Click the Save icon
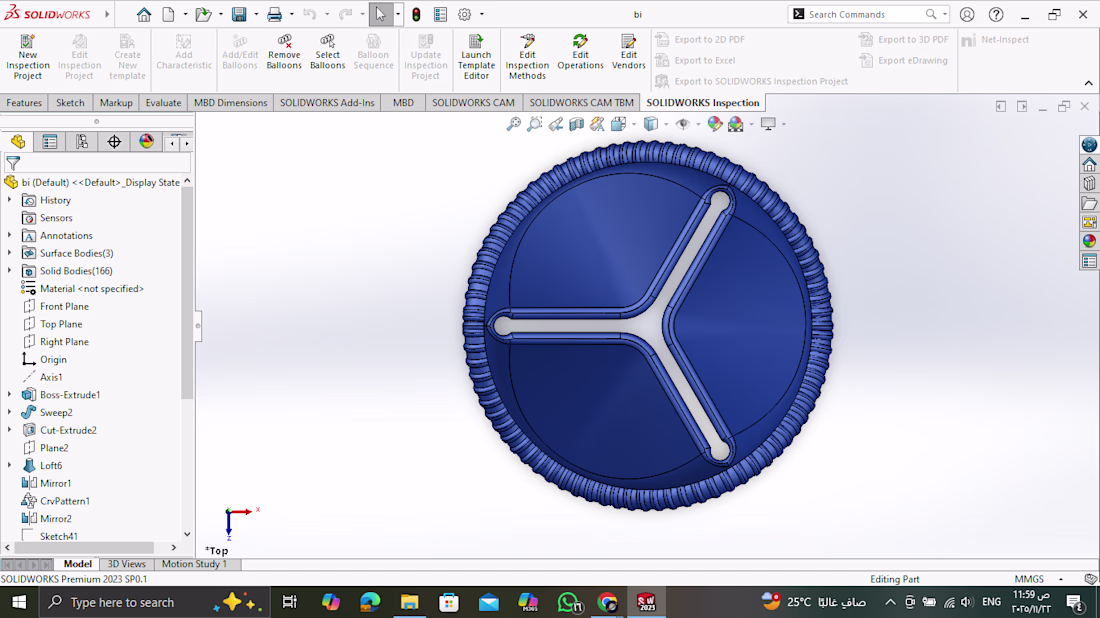Screen dimensions: 1100x618 239,14
